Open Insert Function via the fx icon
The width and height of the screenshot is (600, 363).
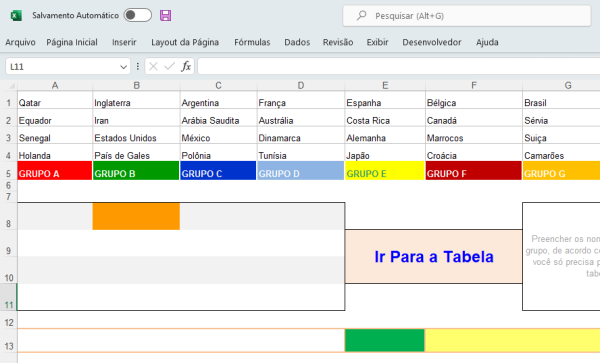(x=186, y=67)
